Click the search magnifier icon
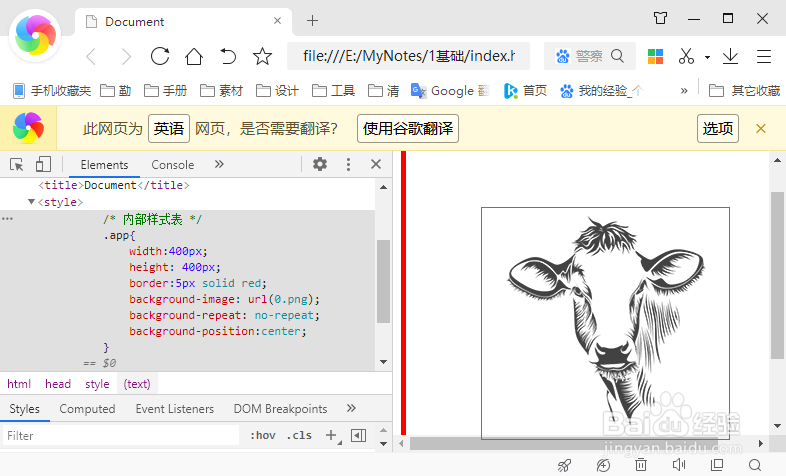The image size is (786, 476). click(618, 56)
